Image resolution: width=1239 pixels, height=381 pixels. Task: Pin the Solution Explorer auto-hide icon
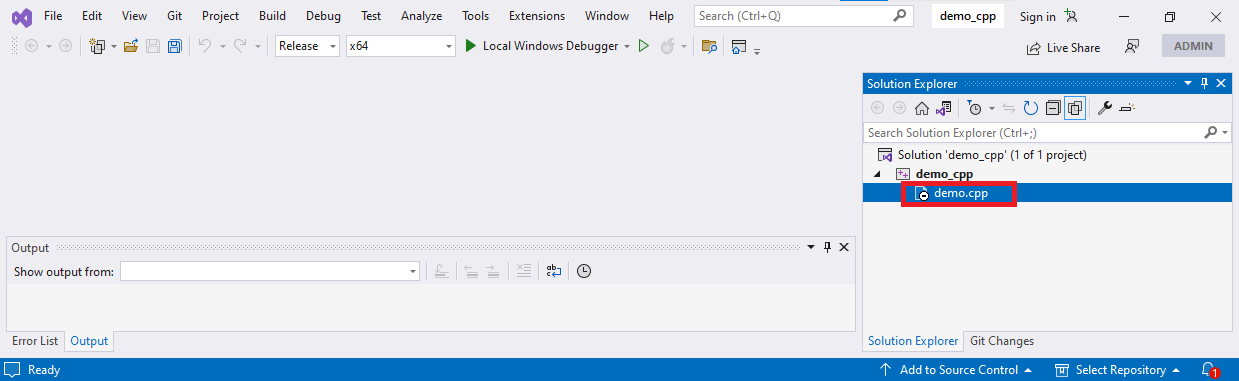pos(1204,84)
